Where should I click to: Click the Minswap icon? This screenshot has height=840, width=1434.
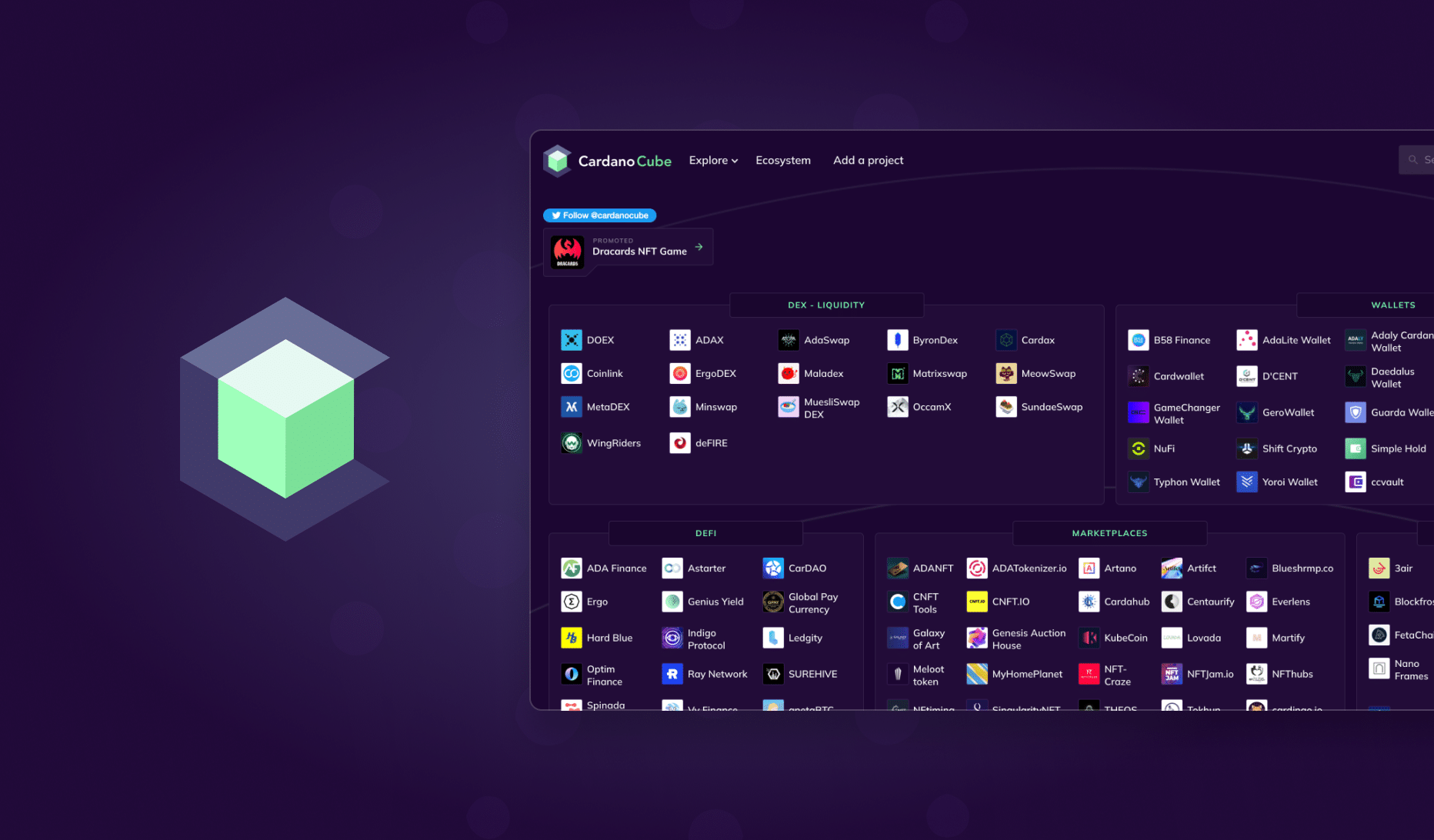tap(680, 407)
